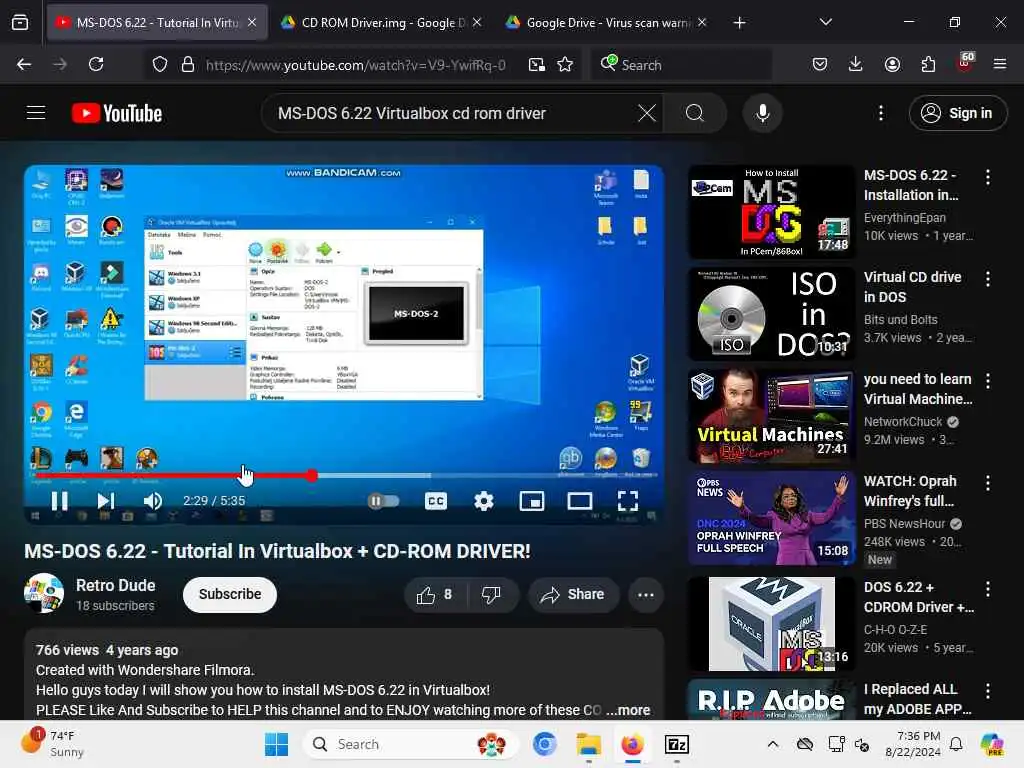1024x768 pixels.
Task: Switch to Google Drive Virus scan tab
Action: pos(606,23)
